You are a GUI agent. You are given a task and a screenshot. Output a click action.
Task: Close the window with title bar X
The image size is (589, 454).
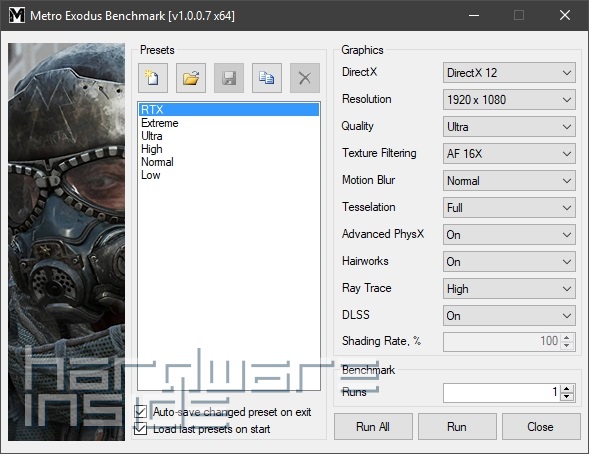(x=565, y=15)
